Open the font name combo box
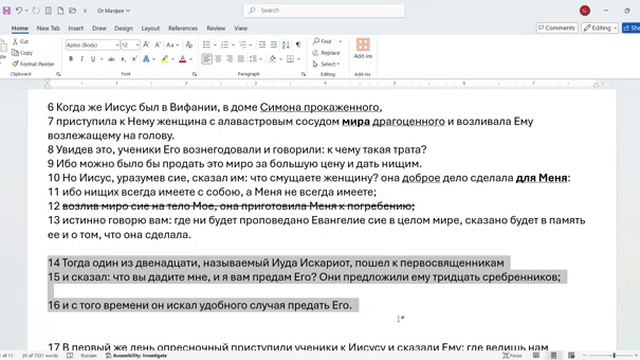The image size is (640, 360). pos(93,45)
